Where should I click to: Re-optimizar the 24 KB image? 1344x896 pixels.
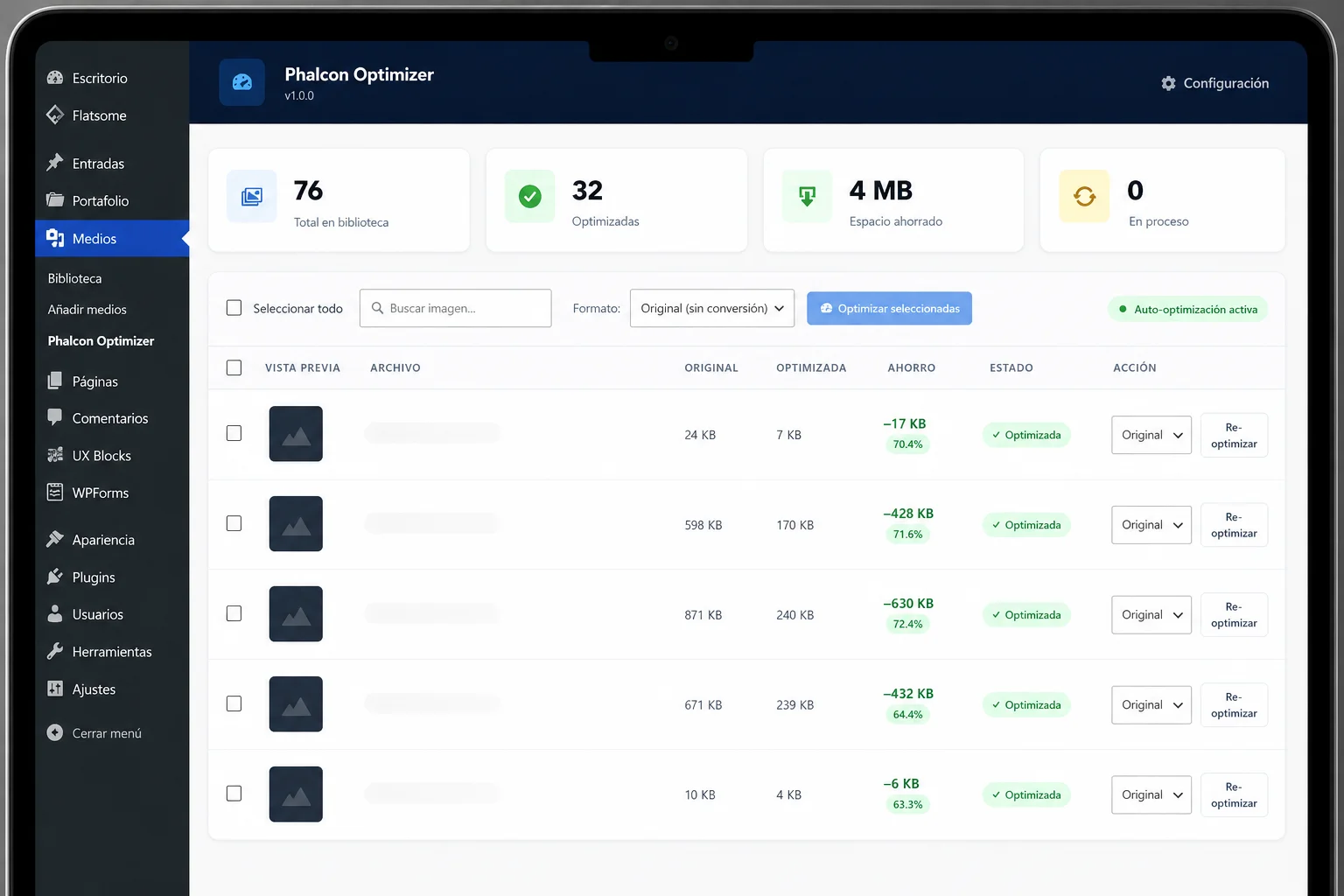coord(1234,435)
